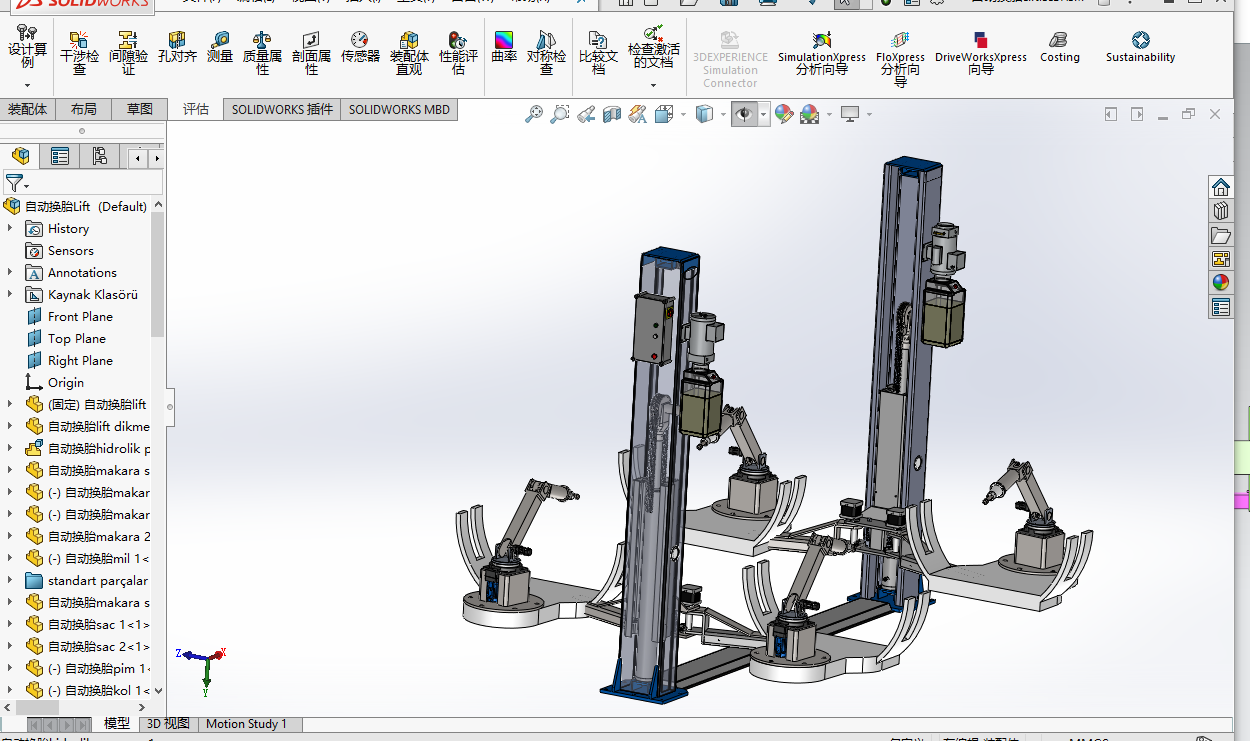Select the ConfigurationManager tab
The height and width of the screenshot is (741, 1250).
coord(99,156)
